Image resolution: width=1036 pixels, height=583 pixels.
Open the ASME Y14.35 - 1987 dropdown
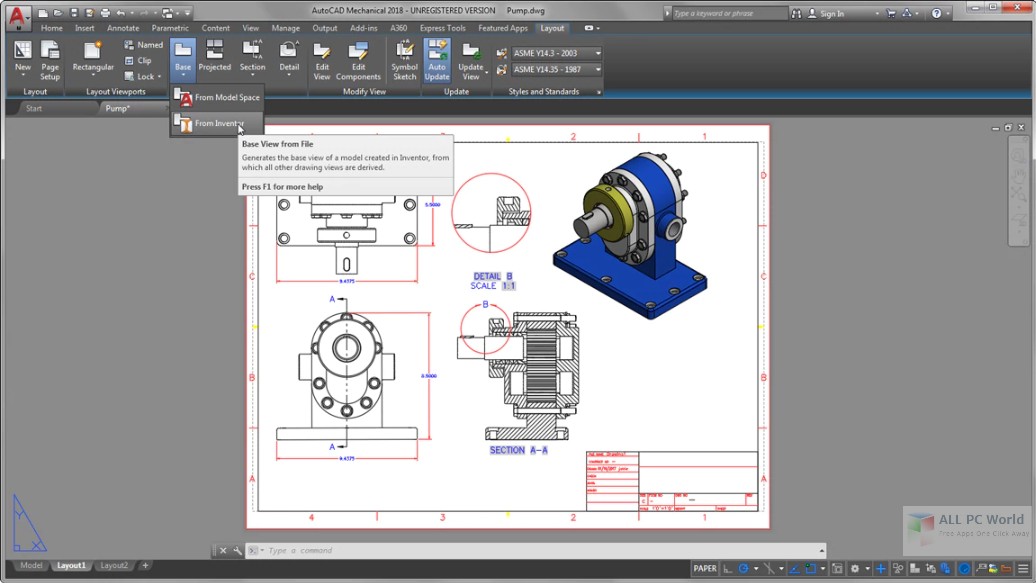(x=598, y=70)
